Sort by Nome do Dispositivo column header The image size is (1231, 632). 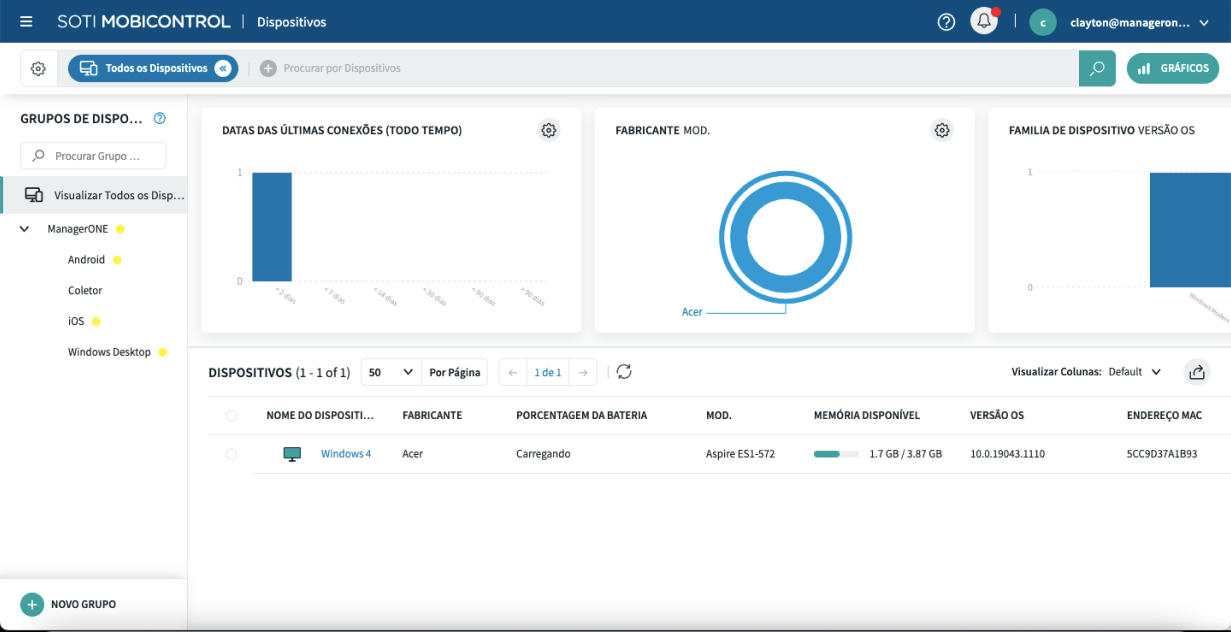[x=320, y=415]
